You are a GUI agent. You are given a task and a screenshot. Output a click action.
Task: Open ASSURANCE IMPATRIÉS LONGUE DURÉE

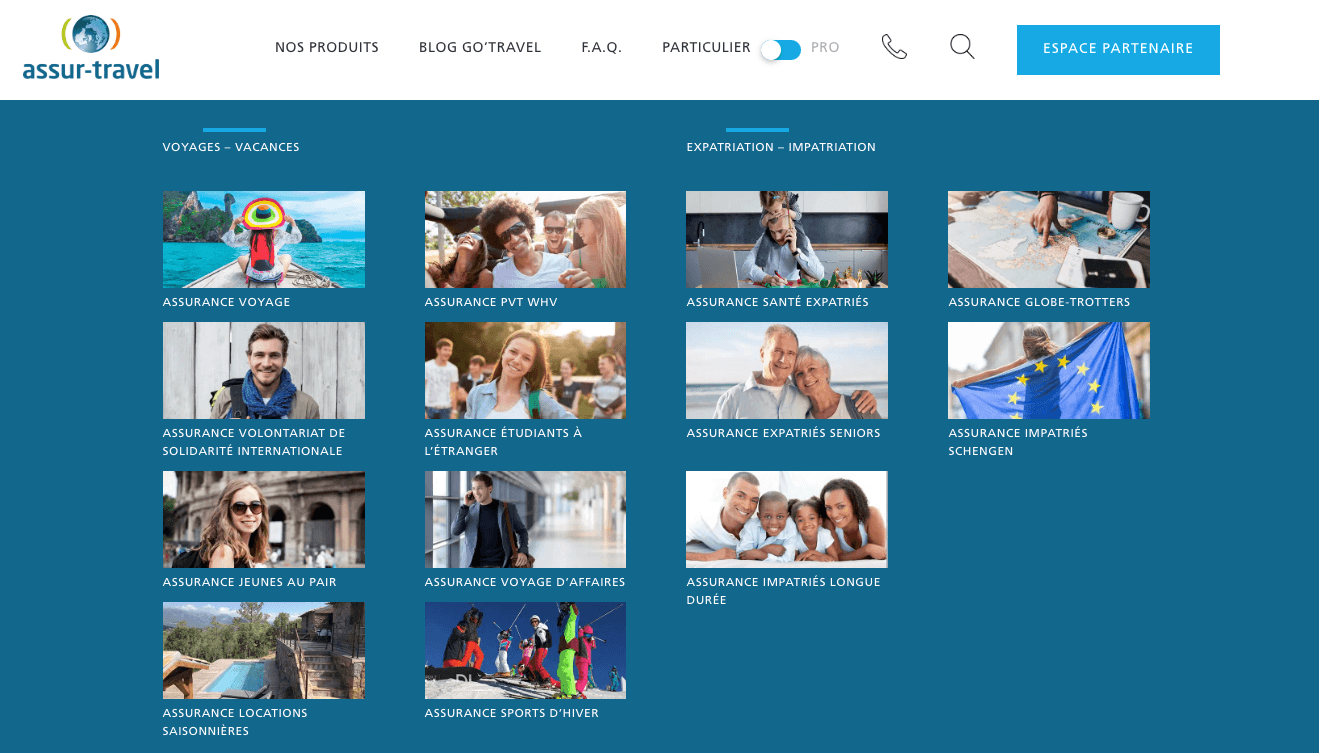point(783,590)
